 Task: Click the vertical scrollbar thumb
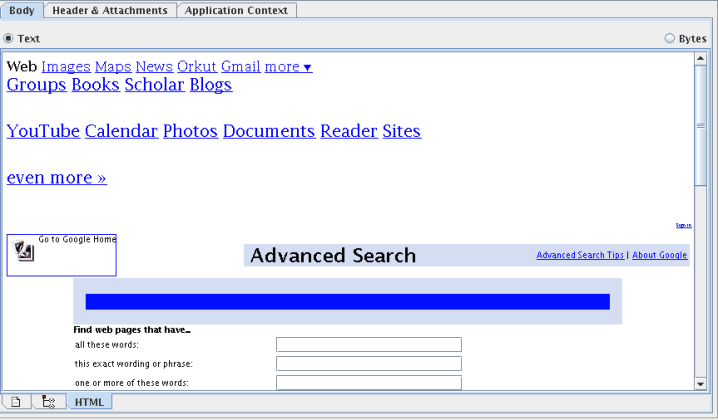coord(700,125)
